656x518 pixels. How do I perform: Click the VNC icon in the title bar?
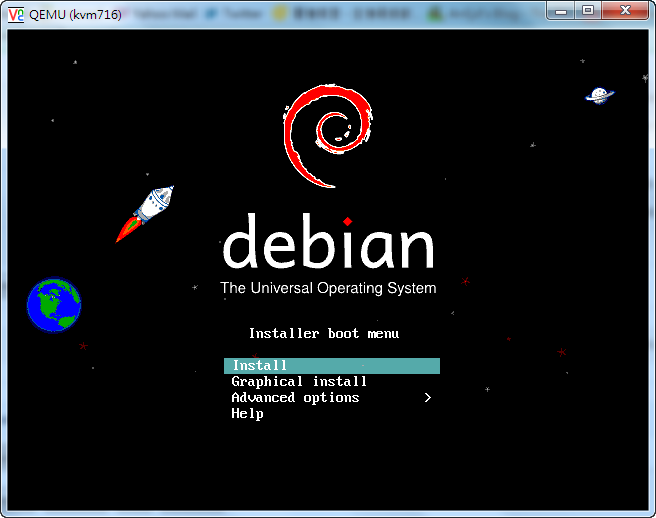(16, 15)
